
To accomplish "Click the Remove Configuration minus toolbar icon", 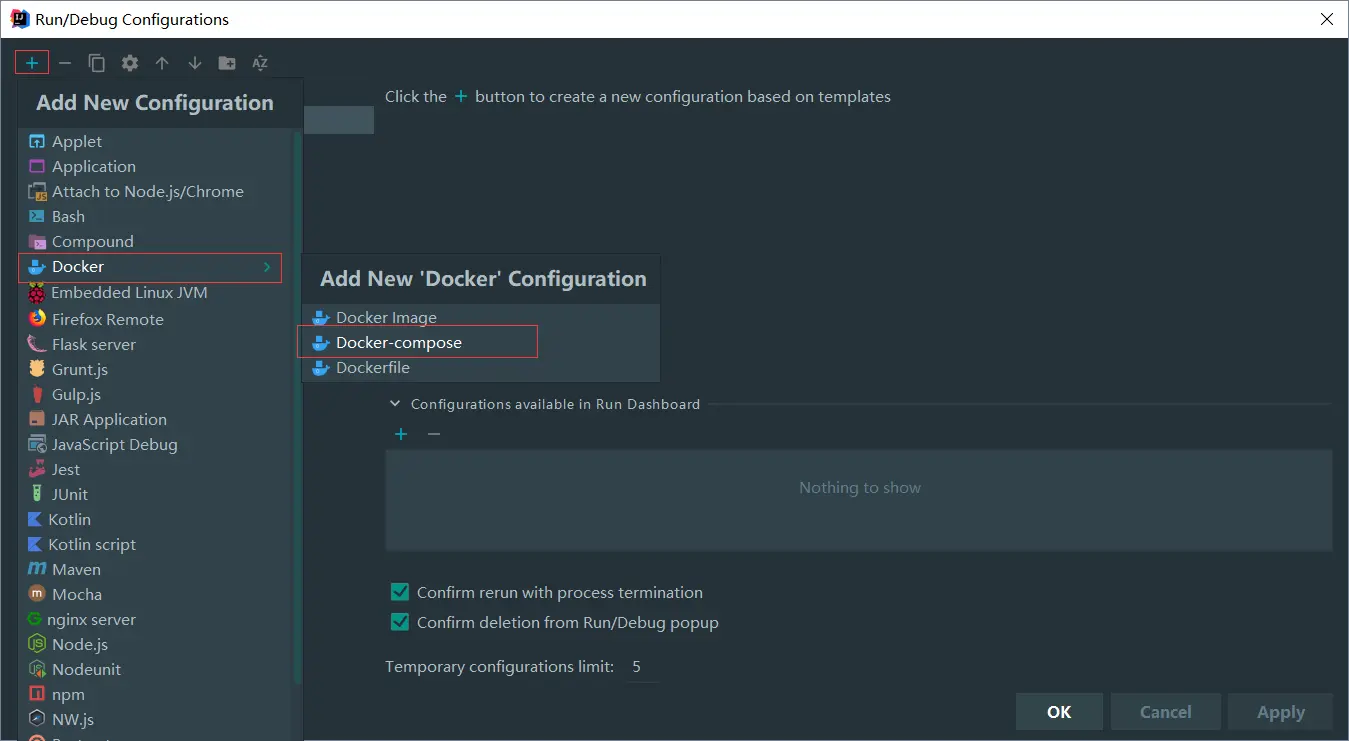I will [65, 63].
